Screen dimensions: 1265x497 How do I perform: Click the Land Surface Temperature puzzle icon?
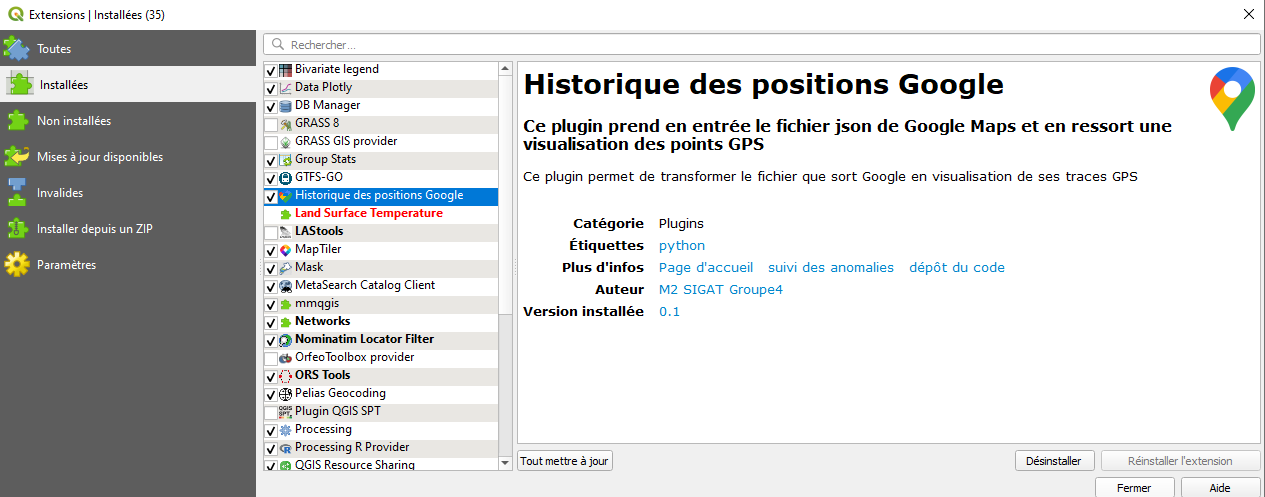tap(285, 214)
